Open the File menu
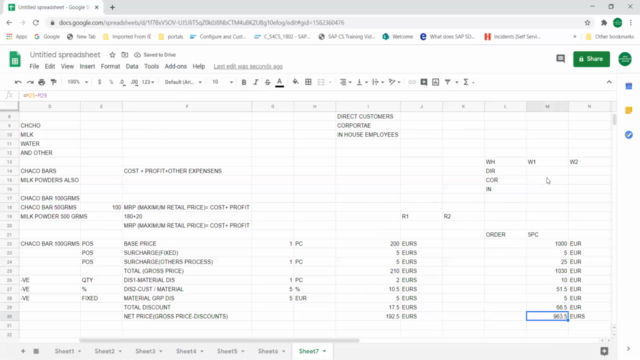Image resolution: width=640 pixels, height=360 pixels. click(34, 66)
